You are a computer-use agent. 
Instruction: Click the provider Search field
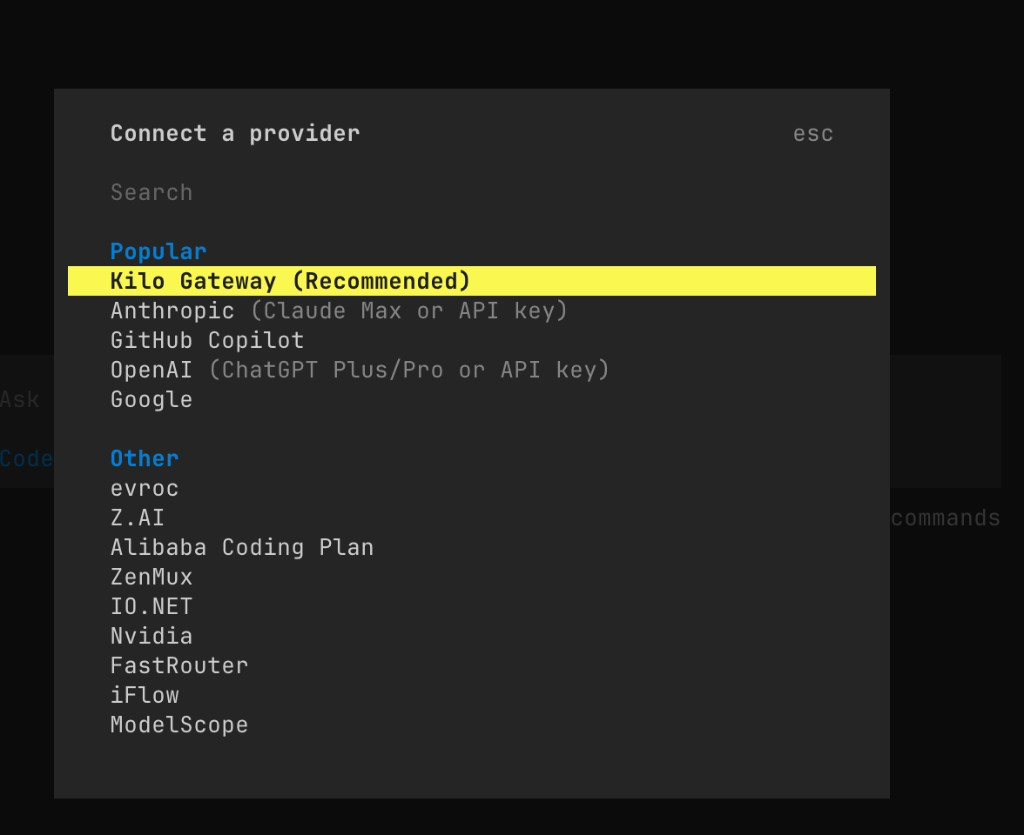[x=472, y=193]
